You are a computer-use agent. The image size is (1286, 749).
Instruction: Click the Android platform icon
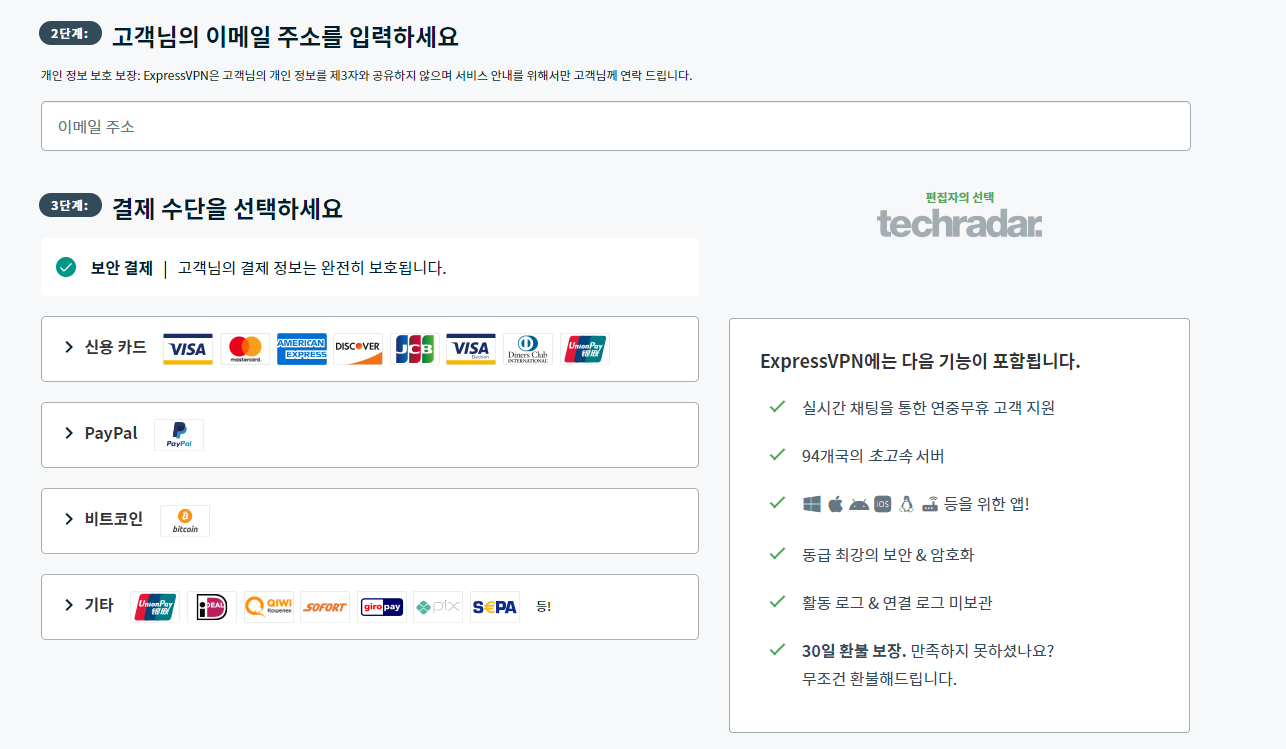point(859,504)
